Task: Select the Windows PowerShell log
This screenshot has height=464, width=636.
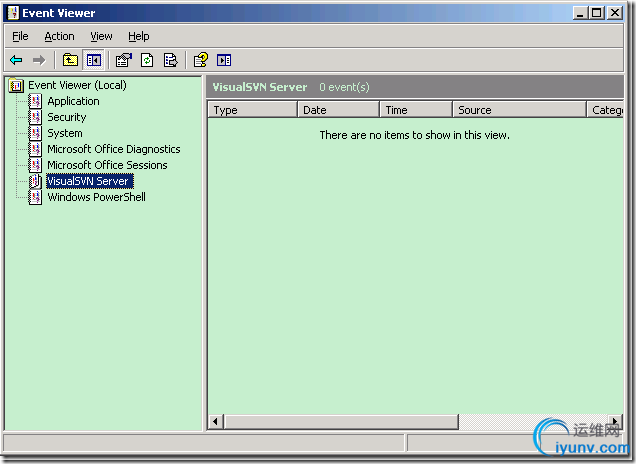Action: [x=97, y=197]
